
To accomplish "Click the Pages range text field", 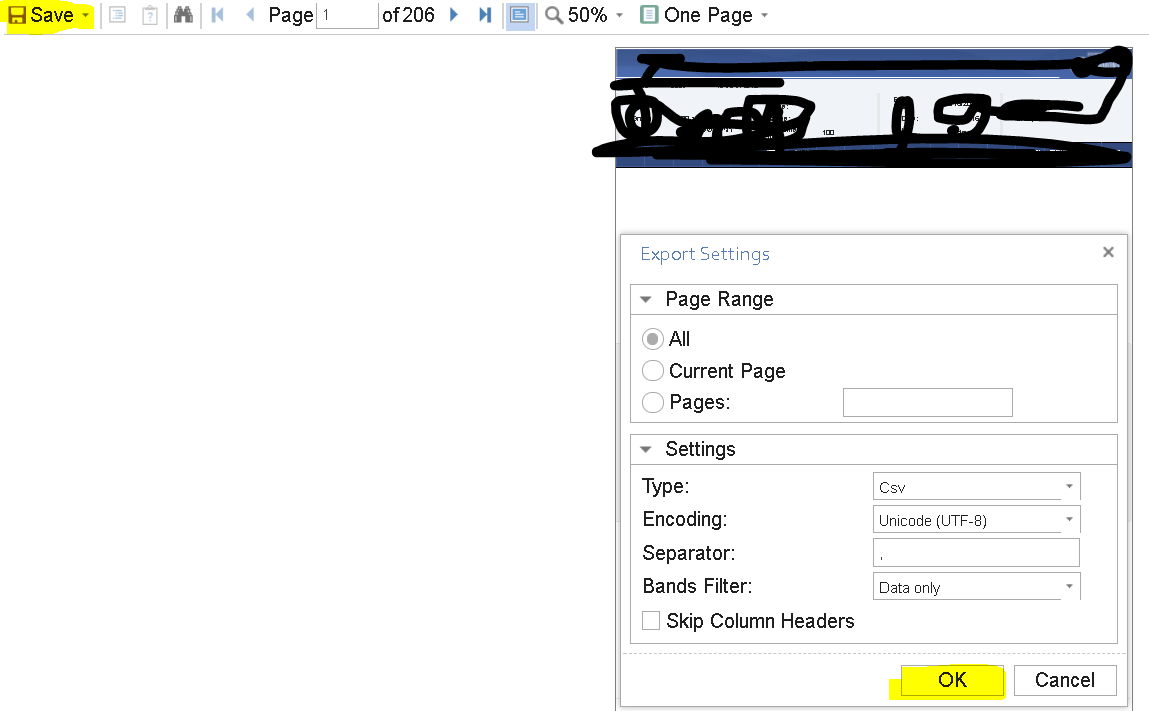I will pyautogui.click(x=928, y=402).
